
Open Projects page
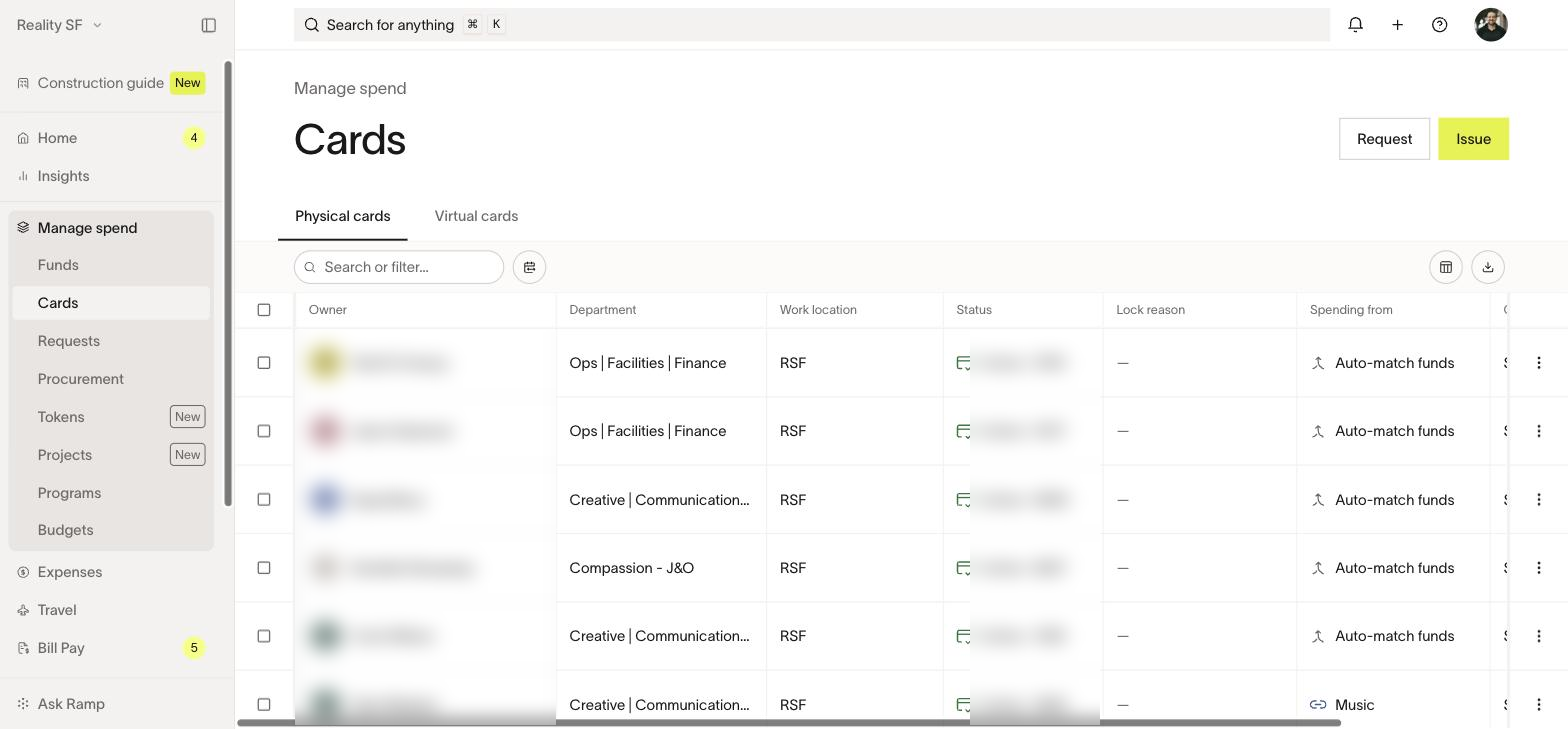pyautogui.click(x=111, y=455)
